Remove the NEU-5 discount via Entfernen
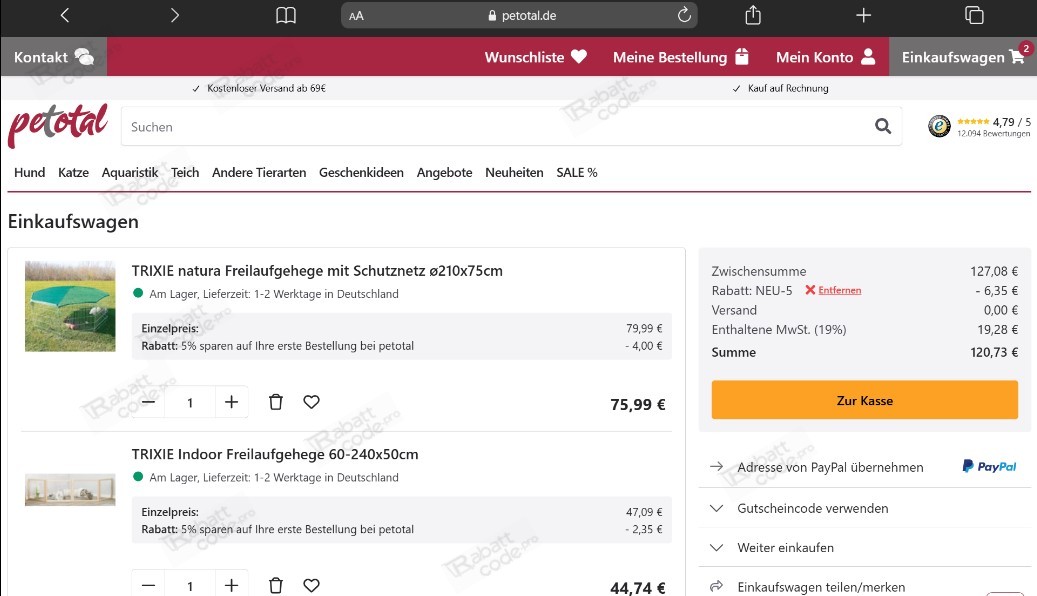The height and width of the screenshot is (596, 1037). click(833, 290)
